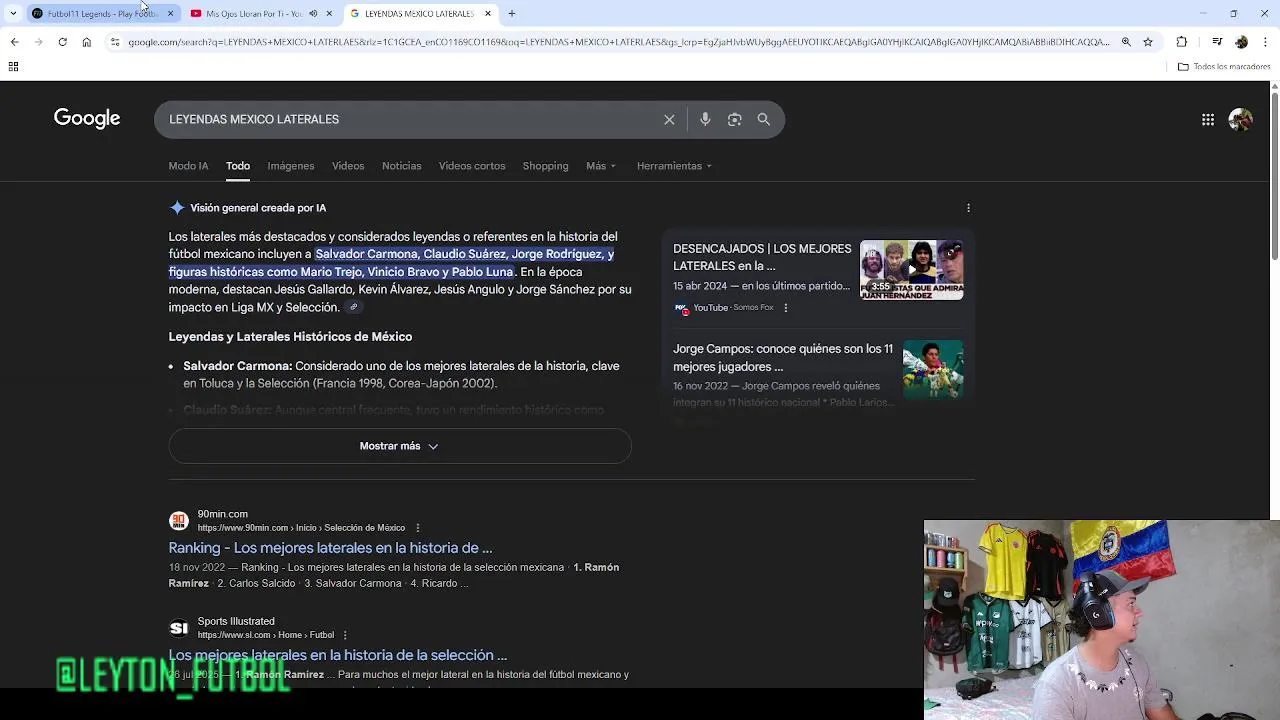Go forward in browser history
Viewport: 1280px width, 720px height.
coord(38,42)
